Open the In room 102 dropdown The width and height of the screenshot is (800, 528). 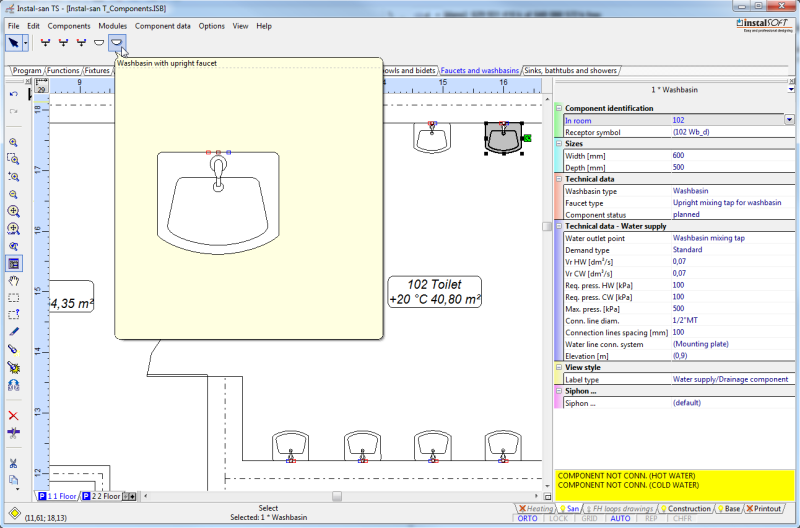[789, 120]
